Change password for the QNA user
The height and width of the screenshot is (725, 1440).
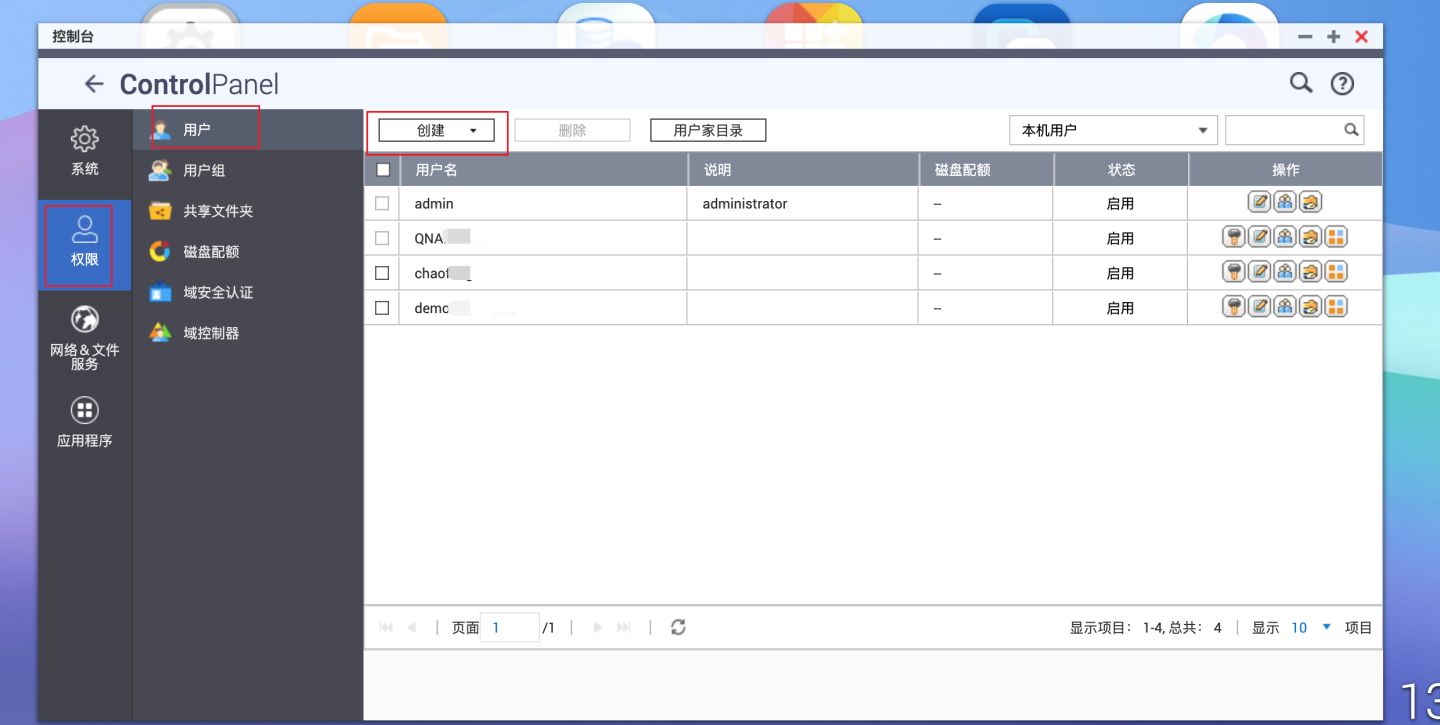1234,238
